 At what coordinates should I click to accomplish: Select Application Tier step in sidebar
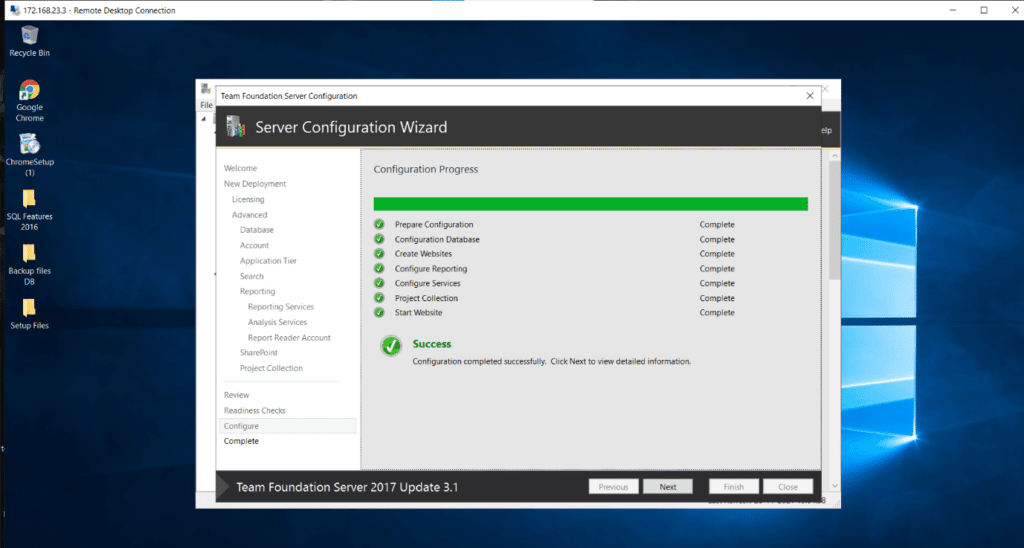click(268, 261)
